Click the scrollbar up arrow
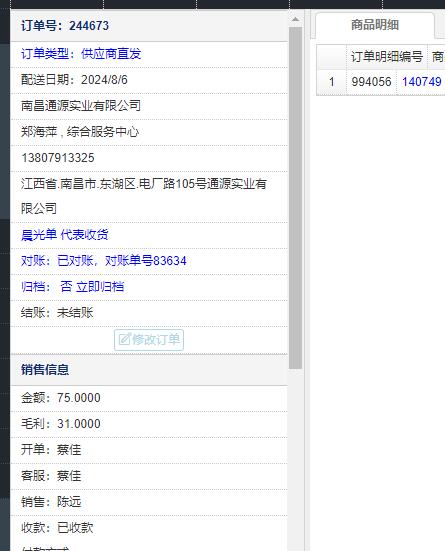Image resolution: width=445 pixels, height=551 pixels. [x=295, y=20]
